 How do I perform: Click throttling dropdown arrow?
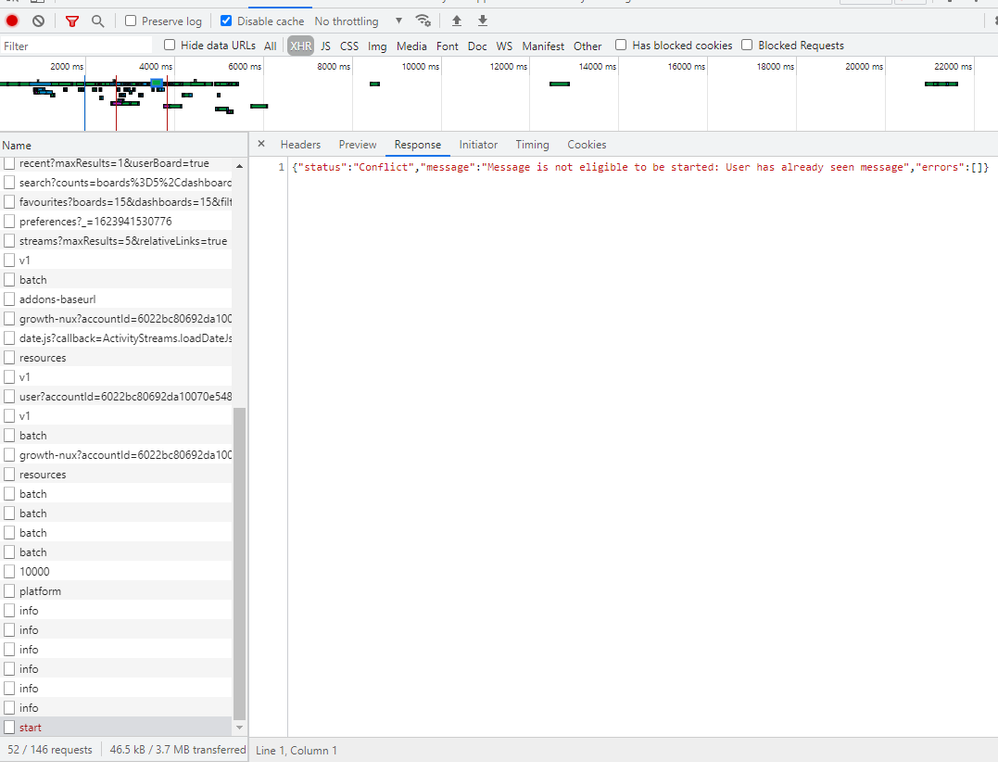[x=398, y=20]
